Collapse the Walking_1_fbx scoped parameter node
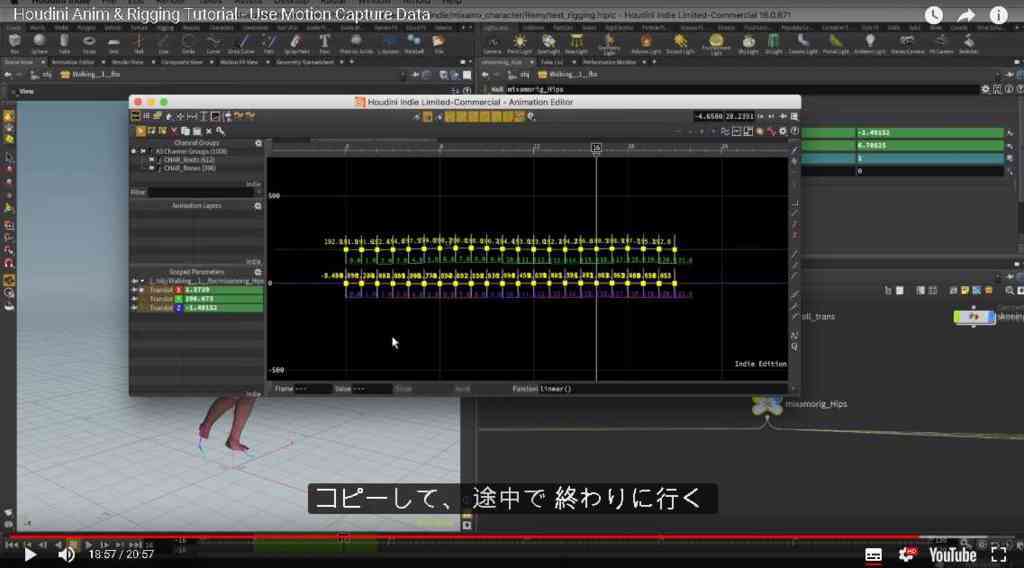Viewport: 1024px width, 568px height. pyautogui.click(x=143, y=281)
